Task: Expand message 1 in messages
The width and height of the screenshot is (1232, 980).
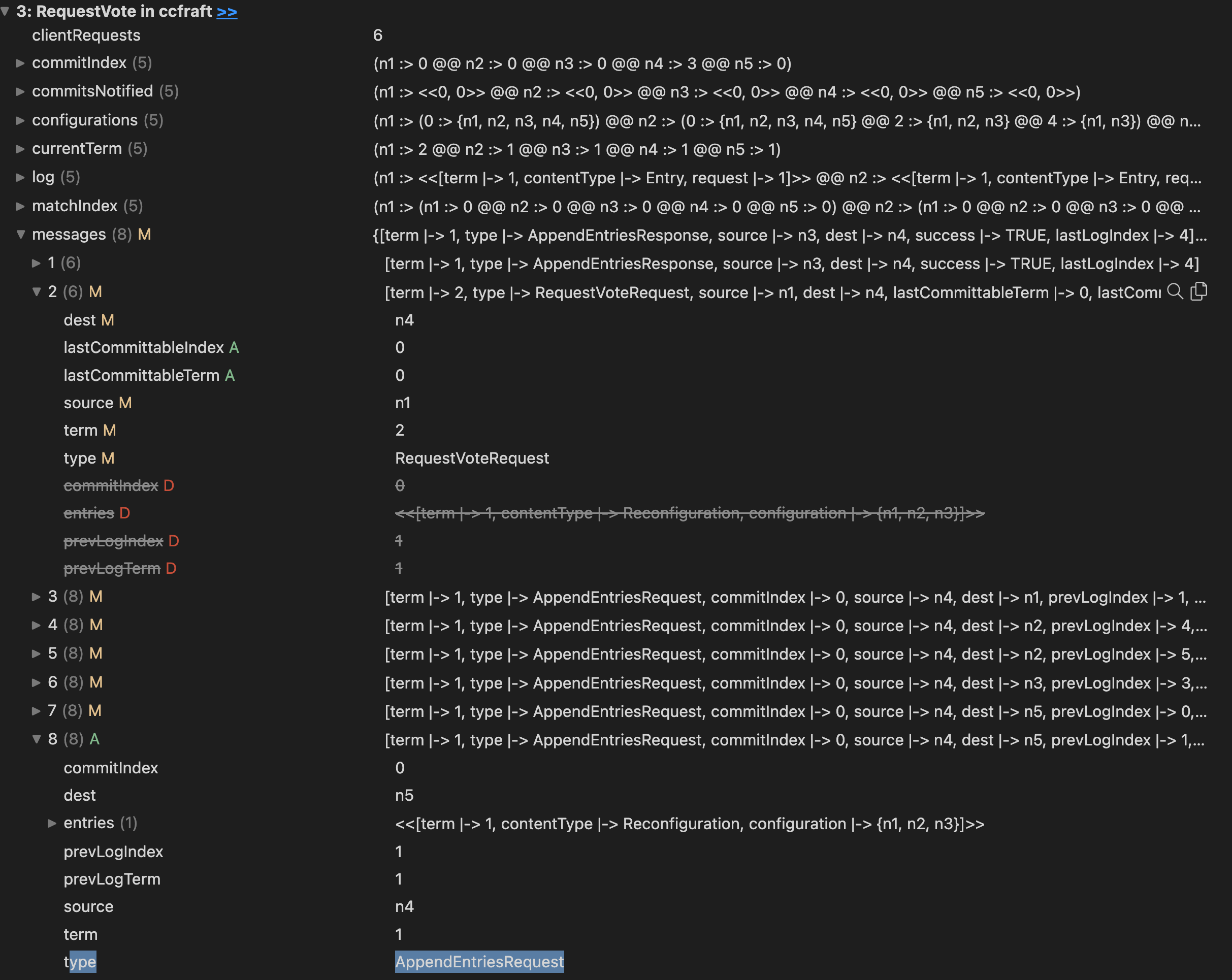Action: [37, 264]
